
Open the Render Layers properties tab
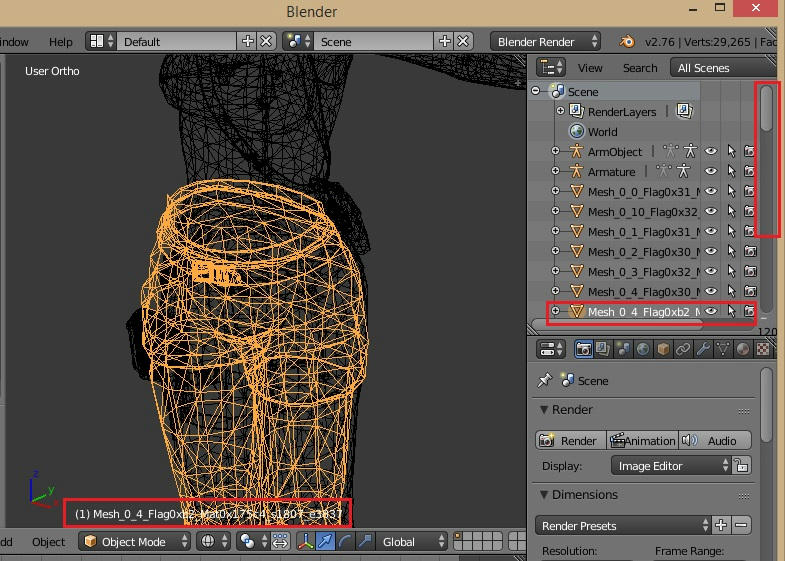603,349
